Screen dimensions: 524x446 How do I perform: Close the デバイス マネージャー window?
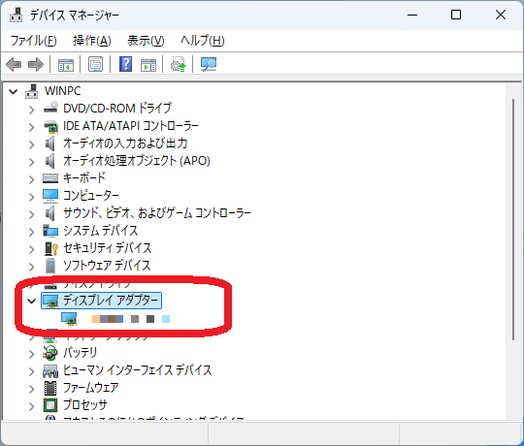[x=500, y=15]
